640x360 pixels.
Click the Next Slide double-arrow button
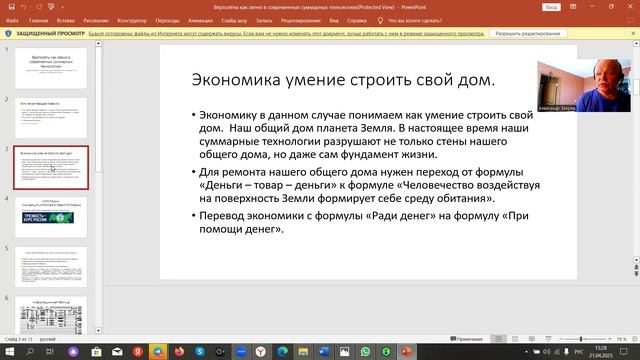pos(636,274)
